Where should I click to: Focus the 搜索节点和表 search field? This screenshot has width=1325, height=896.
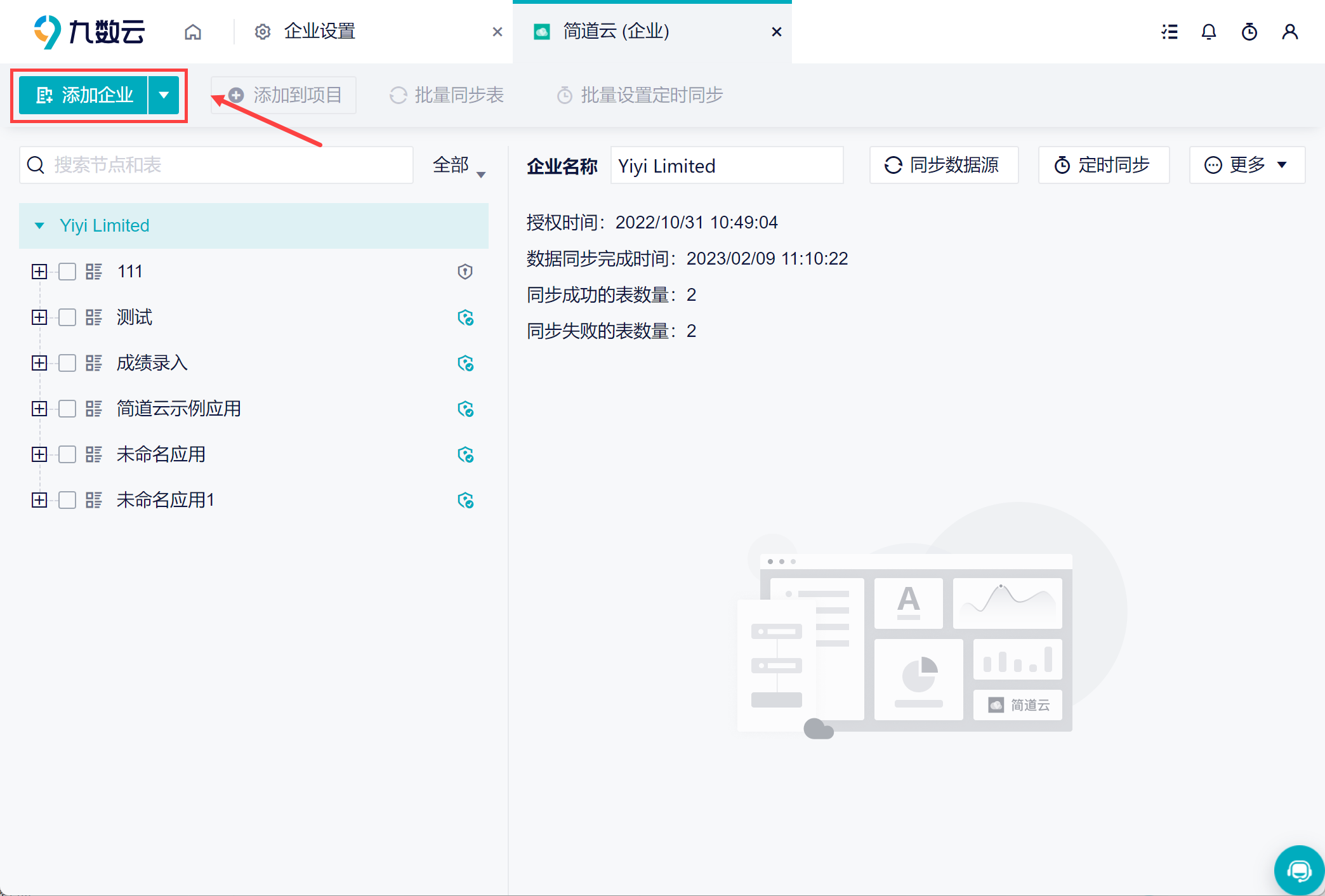(x=216, y=165)
